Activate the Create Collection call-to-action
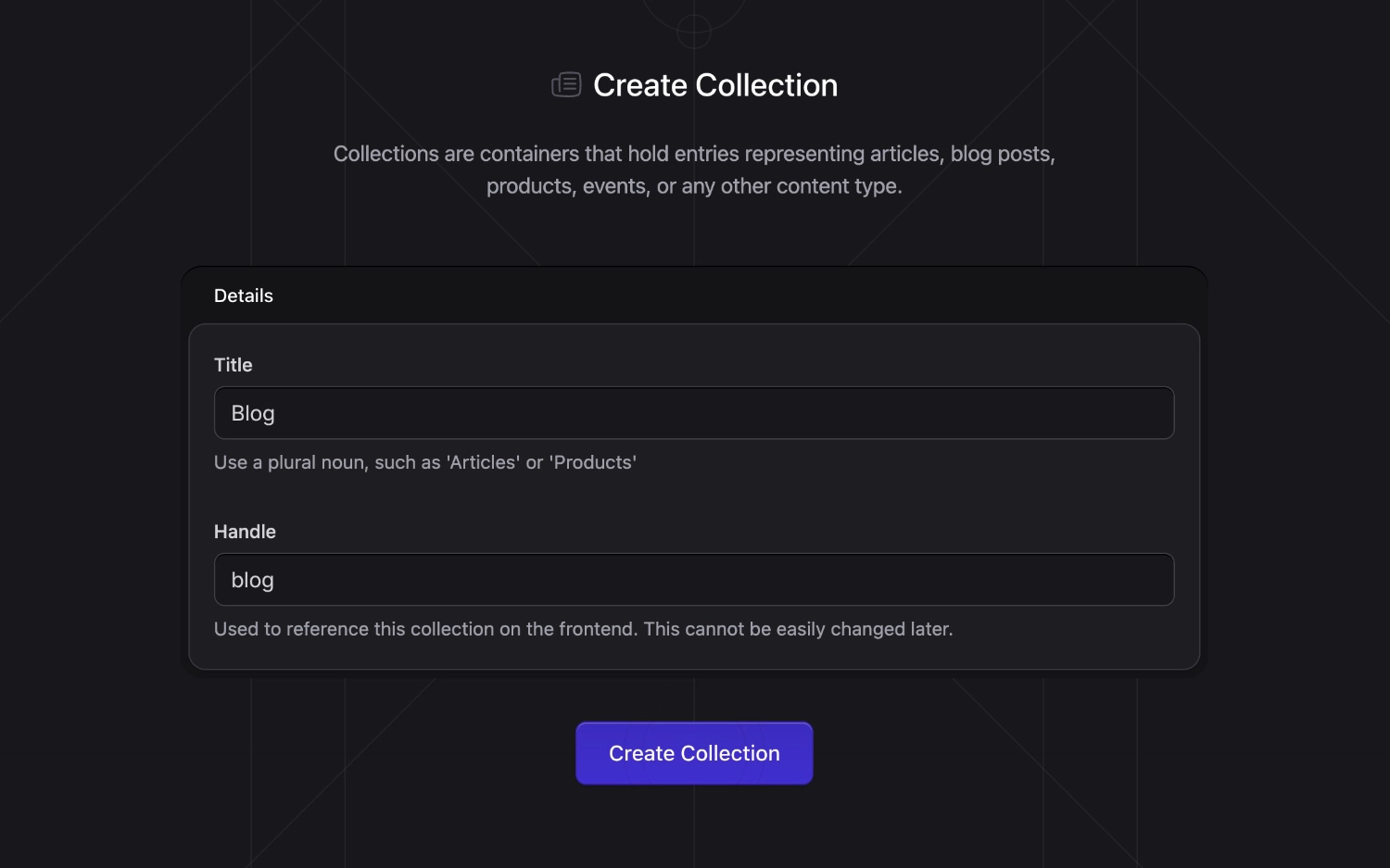 tap(694, 752)
